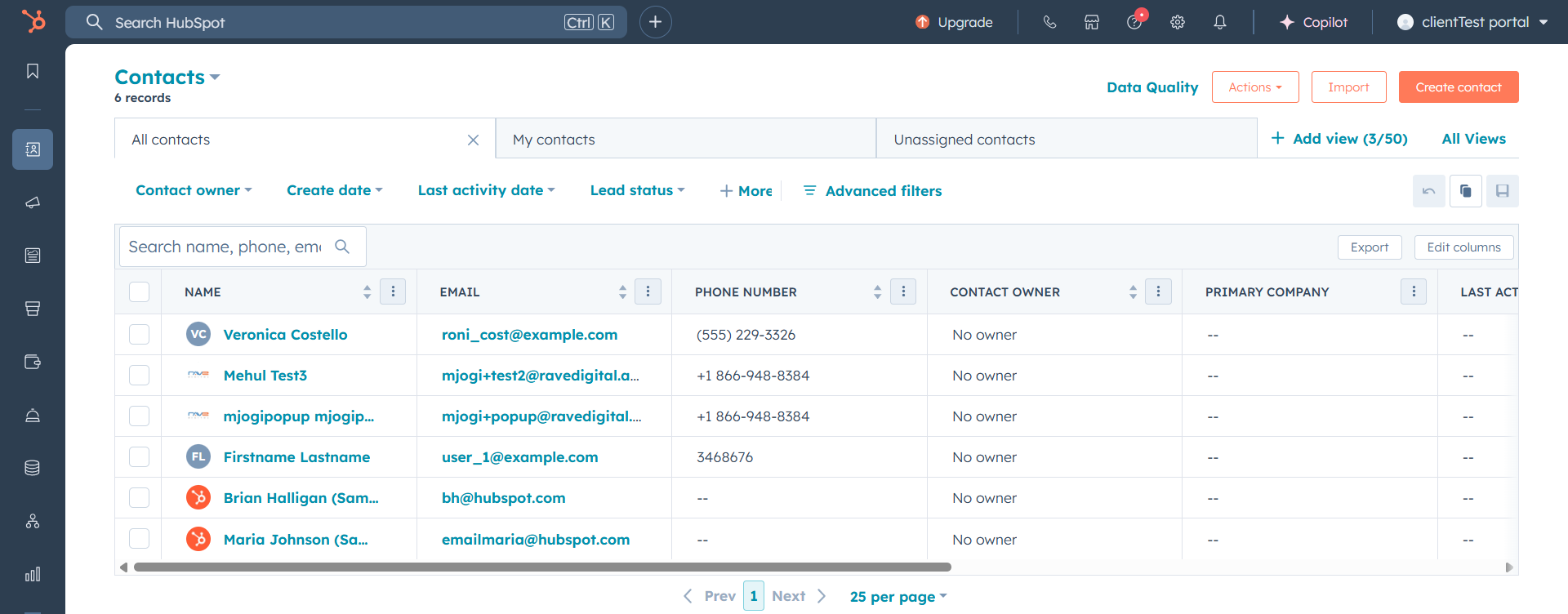Switch to the My contacts tab

686,139
